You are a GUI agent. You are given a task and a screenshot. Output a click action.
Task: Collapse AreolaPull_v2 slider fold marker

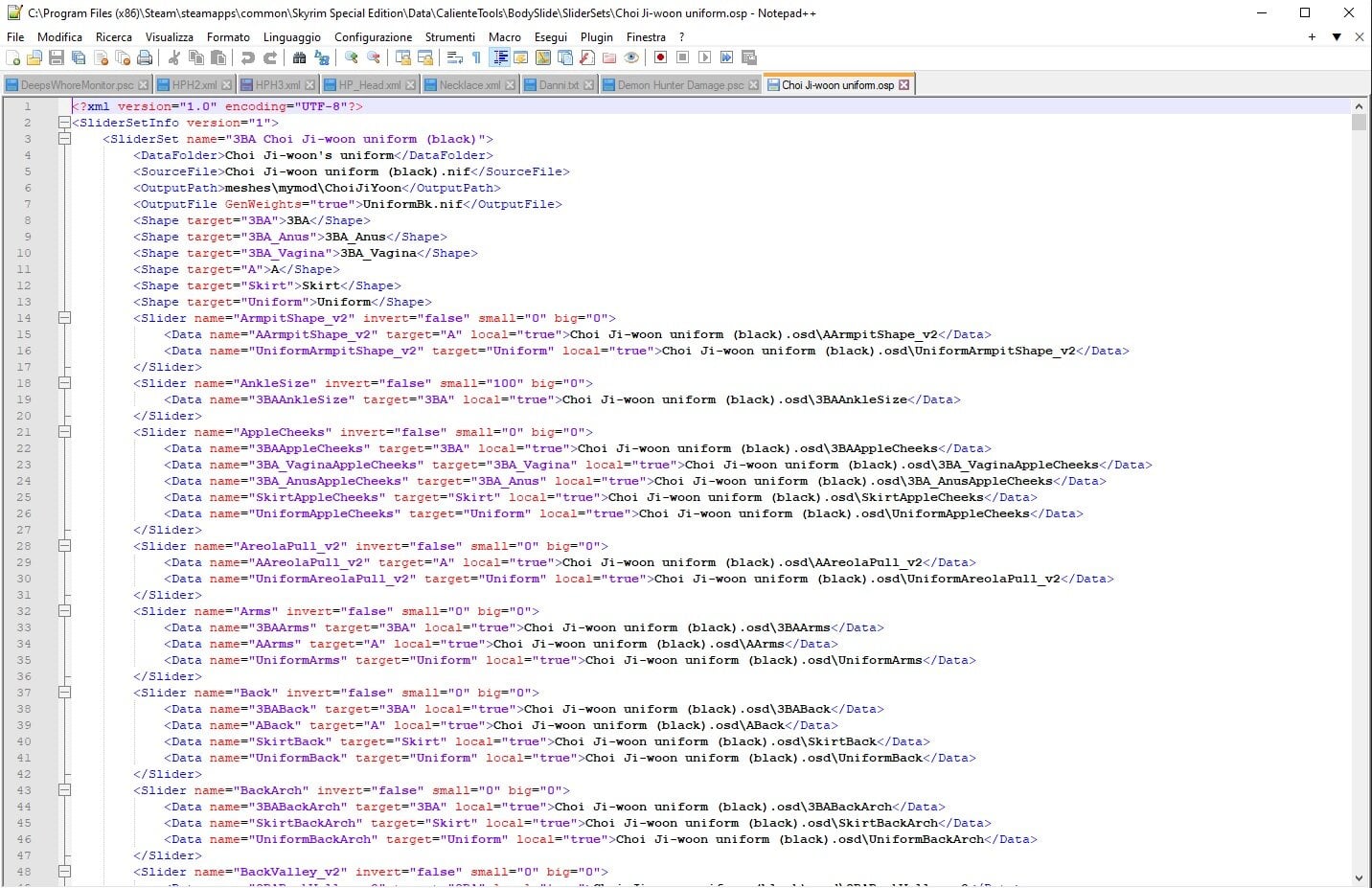[x=64, y=546]
